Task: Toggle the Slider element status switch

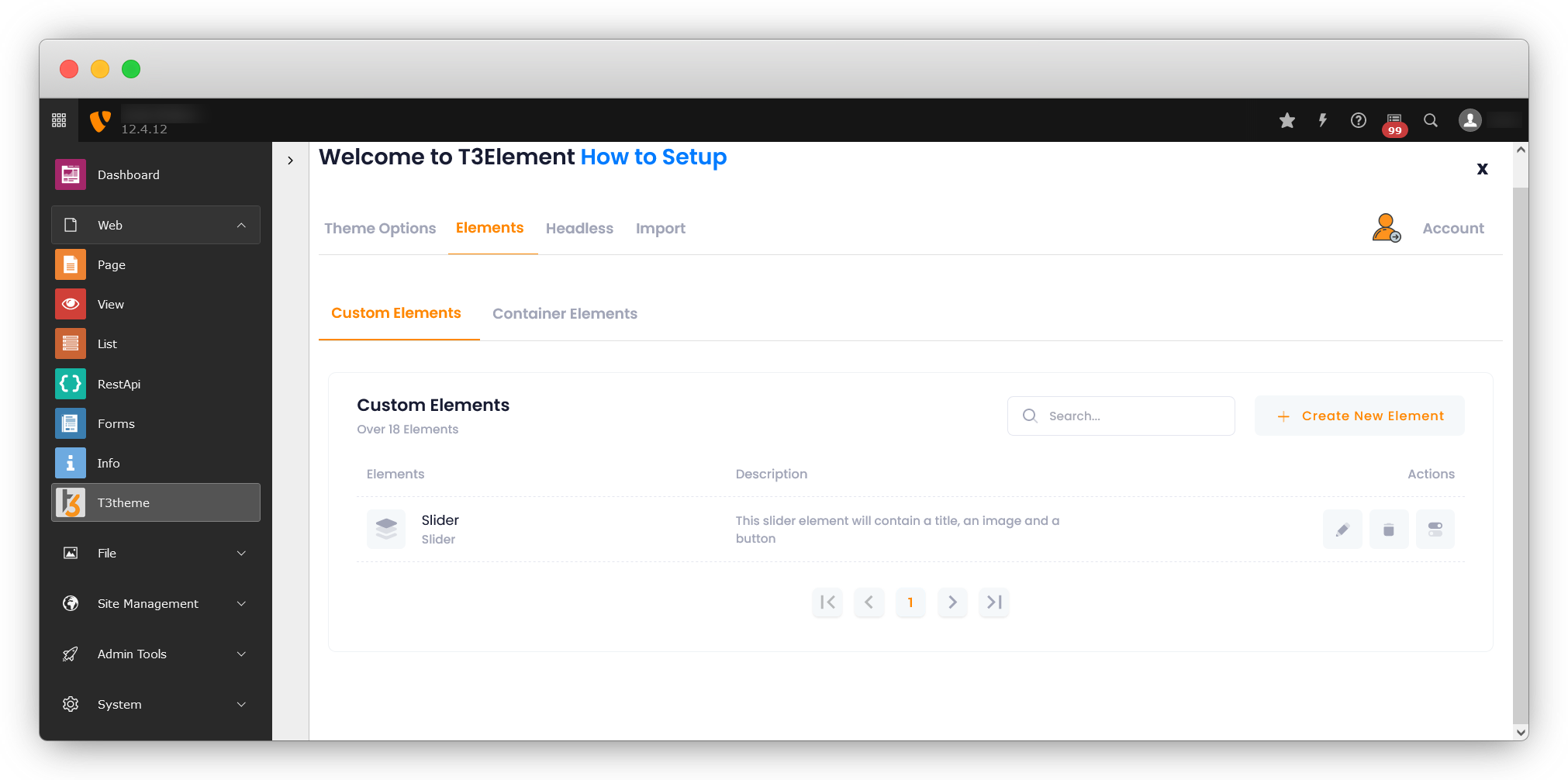Action: coord(1435,530)
